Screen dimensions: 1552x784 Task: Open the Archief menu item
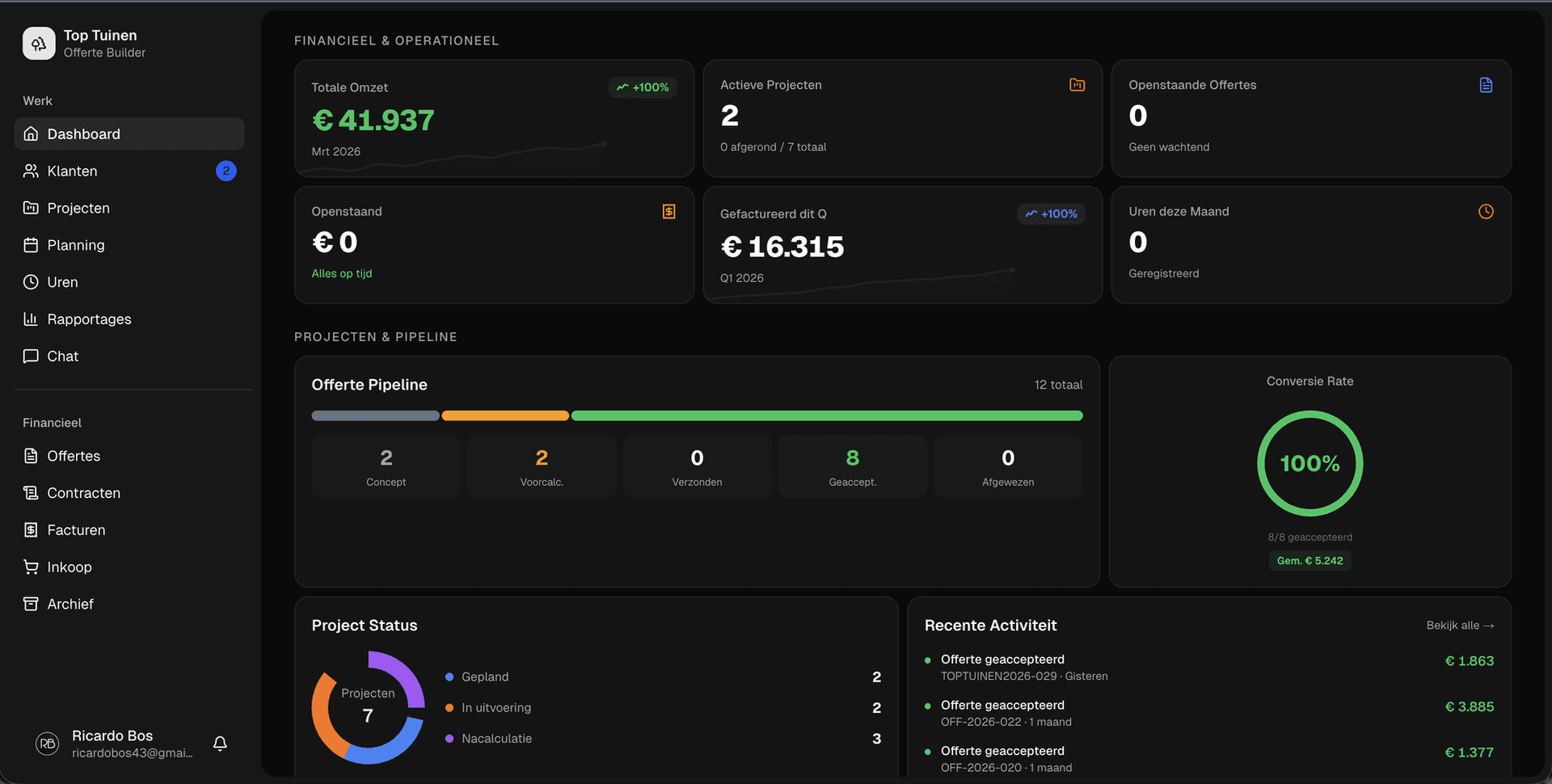[70, 605]
